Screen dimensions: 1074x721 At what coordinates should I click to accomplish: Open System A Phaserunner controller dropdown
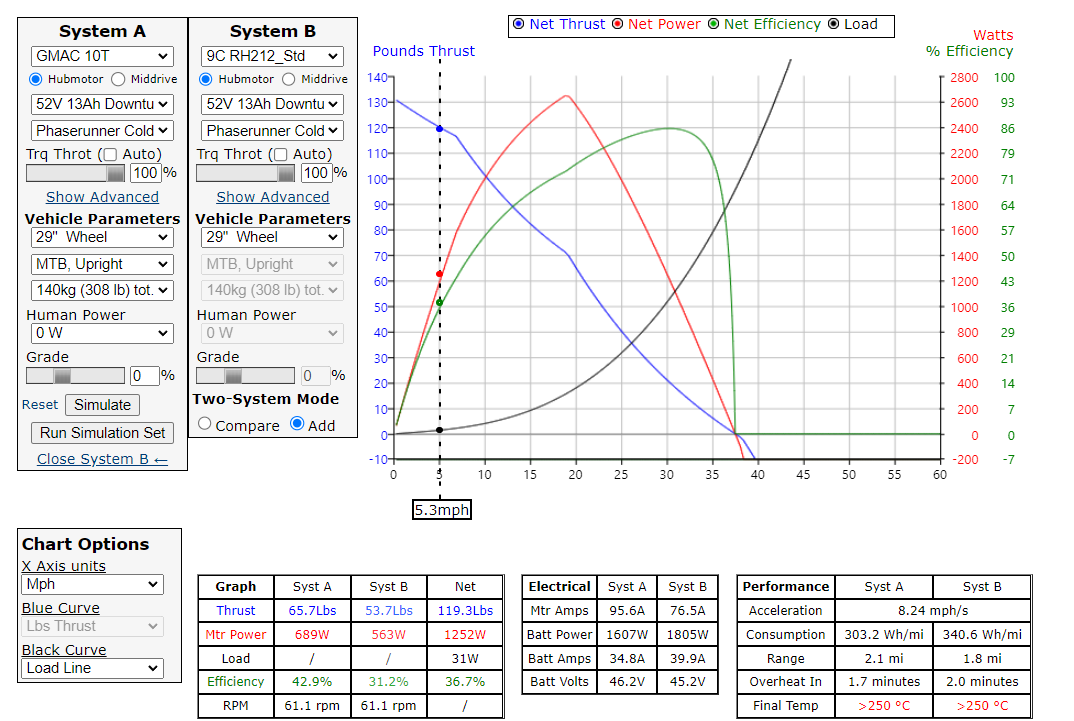(x=102, y=130)
